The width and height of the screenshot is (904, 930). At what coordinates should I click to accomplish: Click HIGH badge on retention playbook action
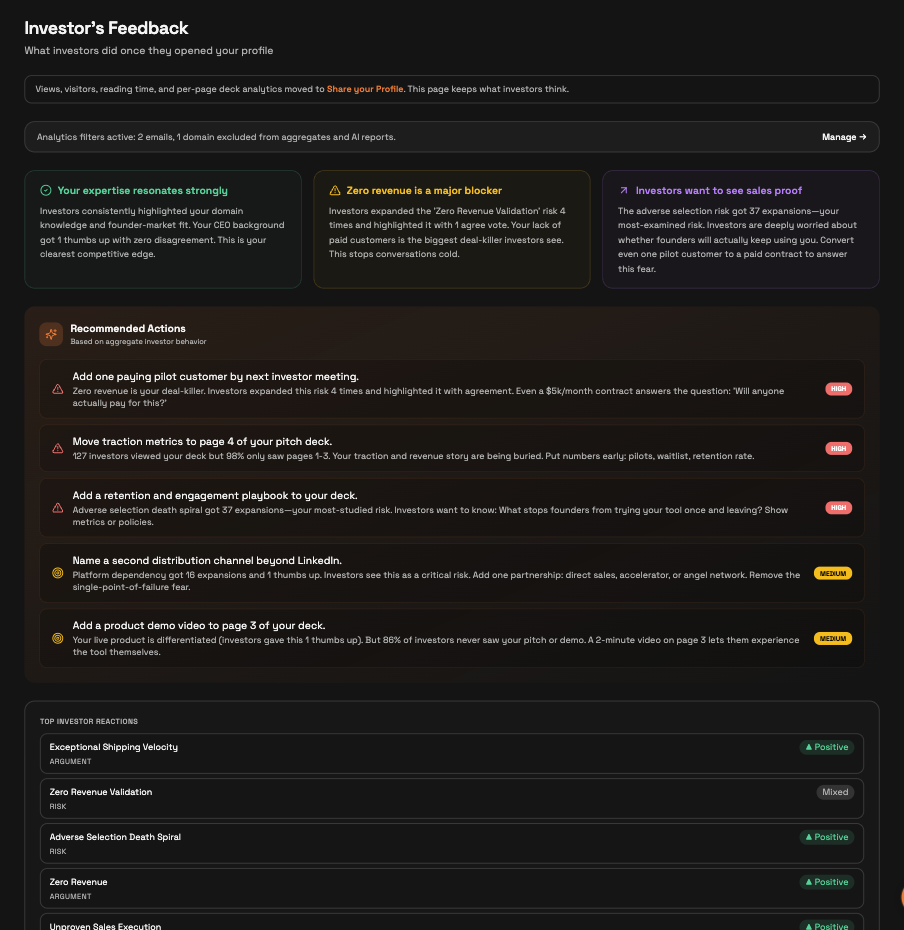[838, 508]
